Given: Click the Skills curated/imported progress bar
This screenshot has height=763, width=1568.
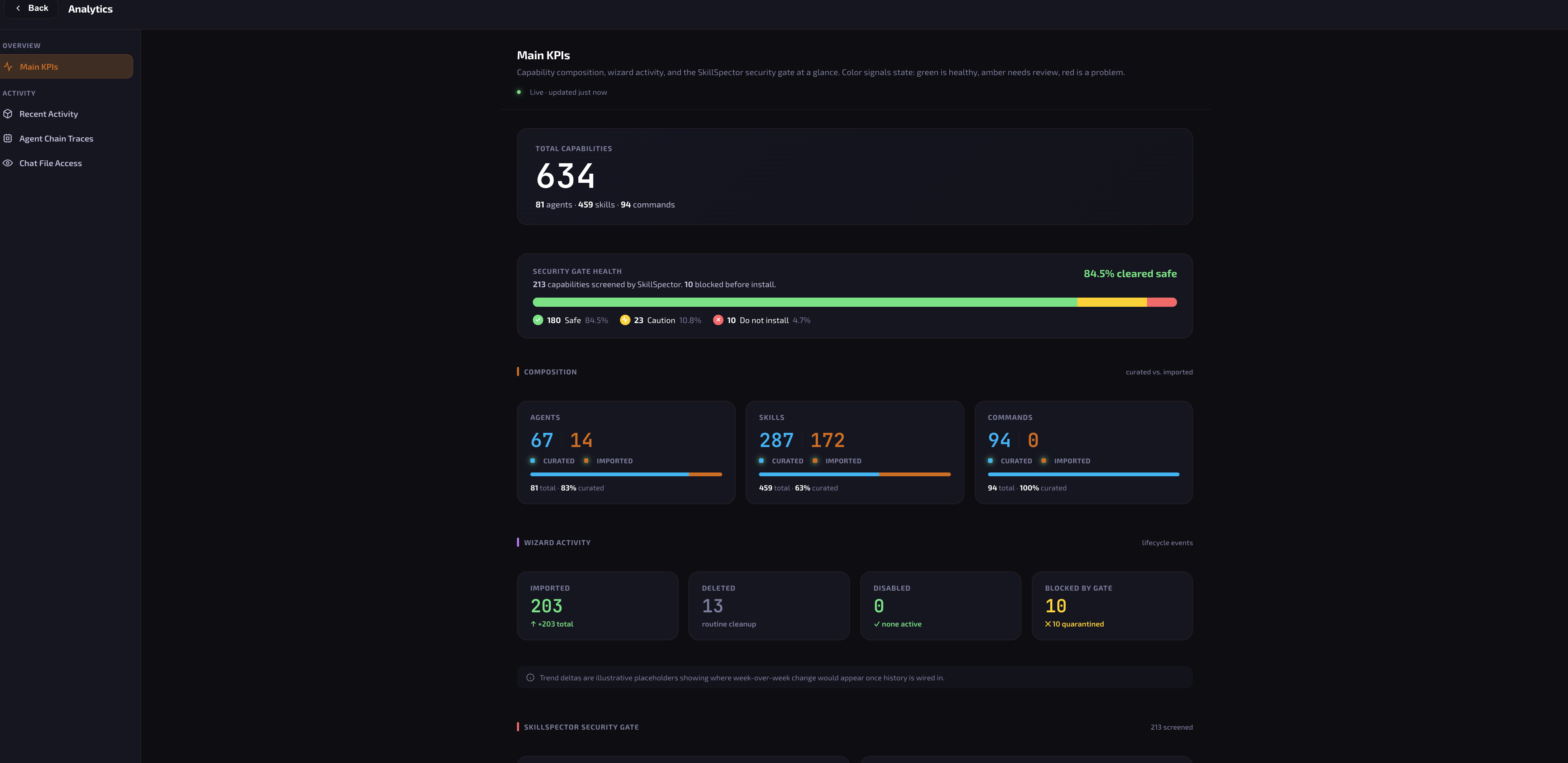Looking at the screenshot, I should pos(855,474).
